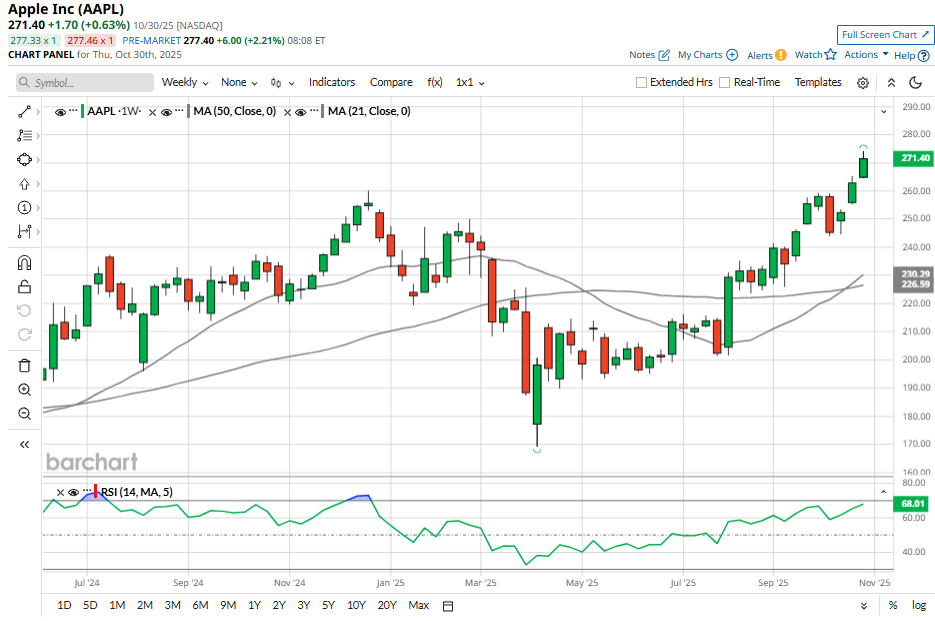Click the Full Screen Chart button
This screenshot has height=621, width=935.
[x=886, y=35]
